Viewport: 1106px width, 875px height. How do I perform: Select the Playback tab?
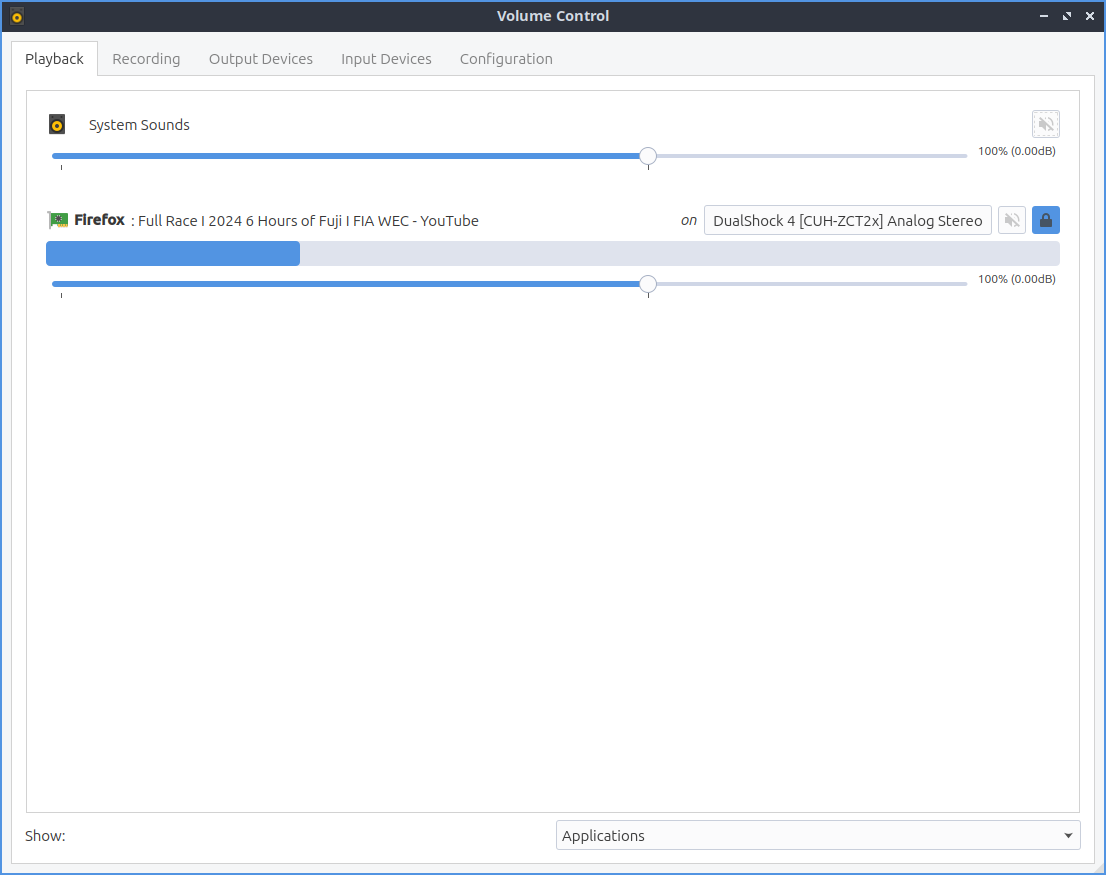pos(54,59)
